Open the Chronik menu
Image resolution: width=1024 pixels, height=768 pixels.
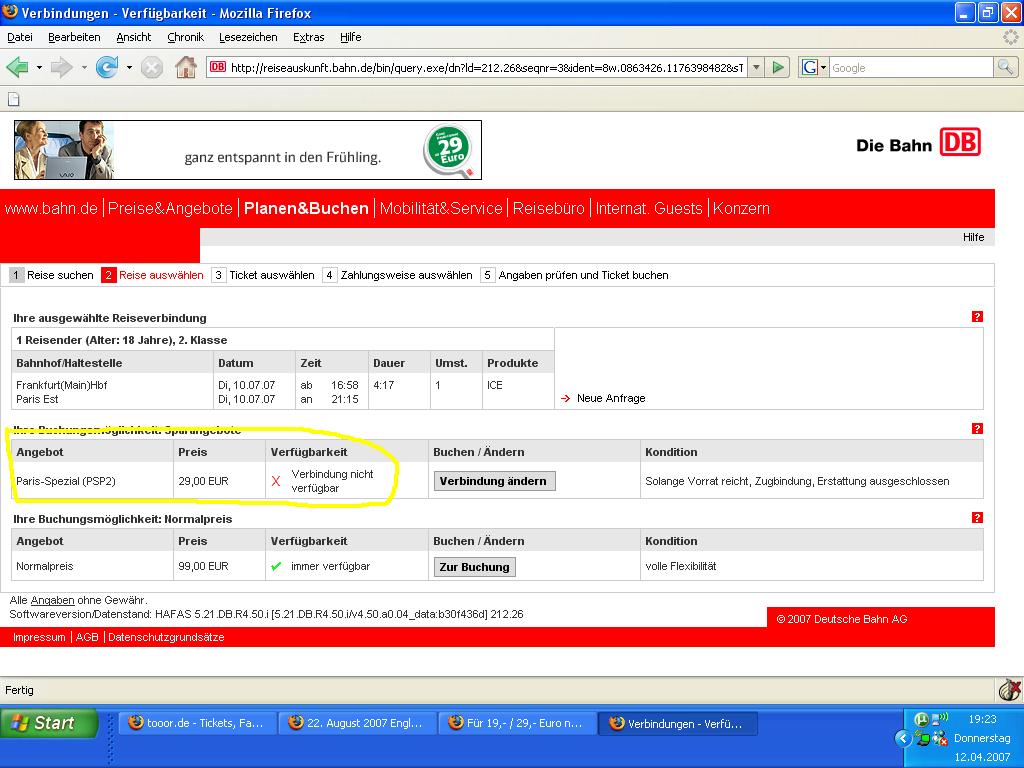click(185, 37)
